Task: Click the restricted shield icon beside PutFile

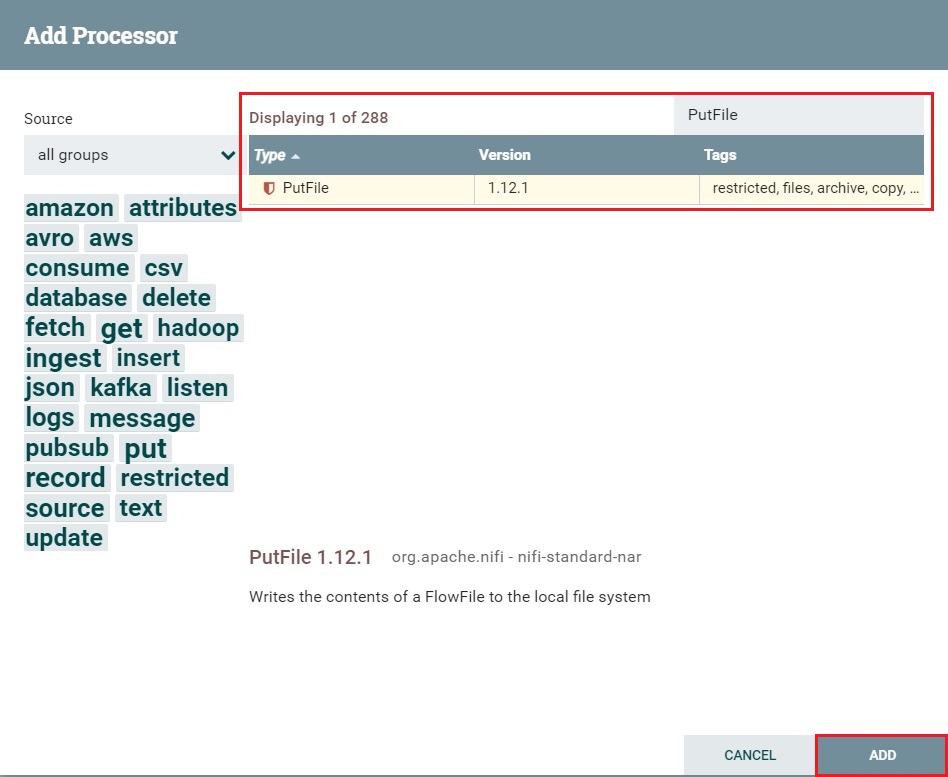Action: [269, 188]
